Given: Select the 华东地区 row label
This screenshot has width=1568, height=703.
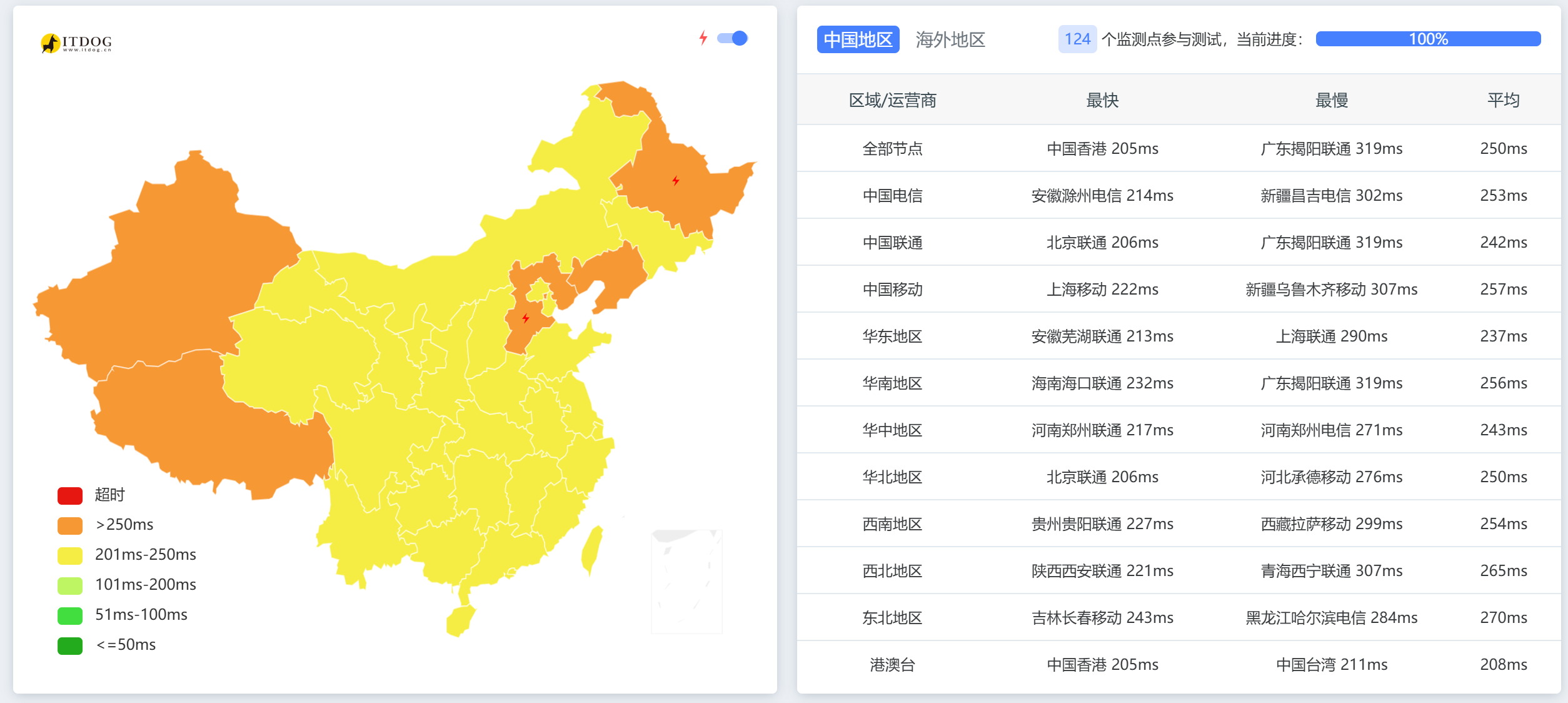Looking at the screenshot, I should point(892,336).
